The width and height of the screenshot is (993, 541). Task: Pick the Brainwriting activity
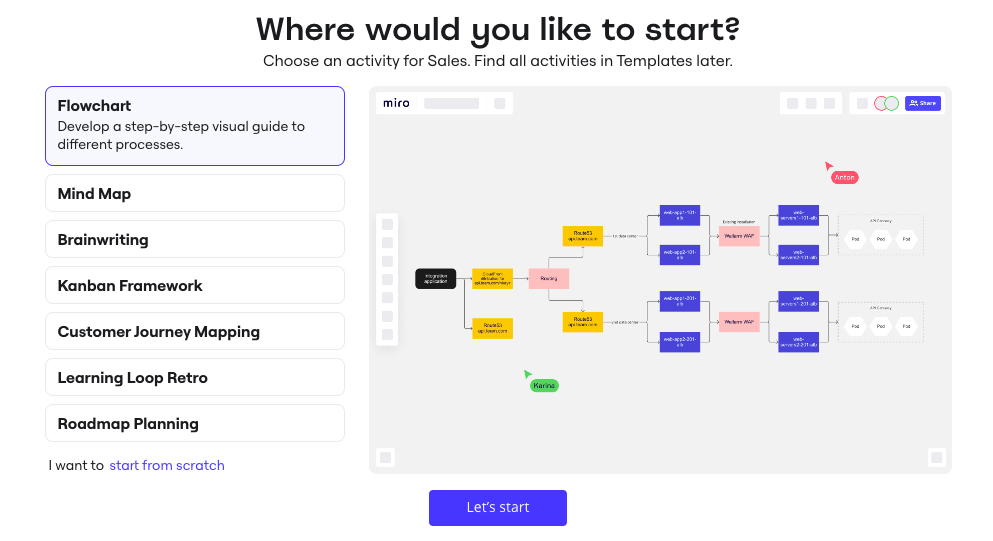(195, 240)
